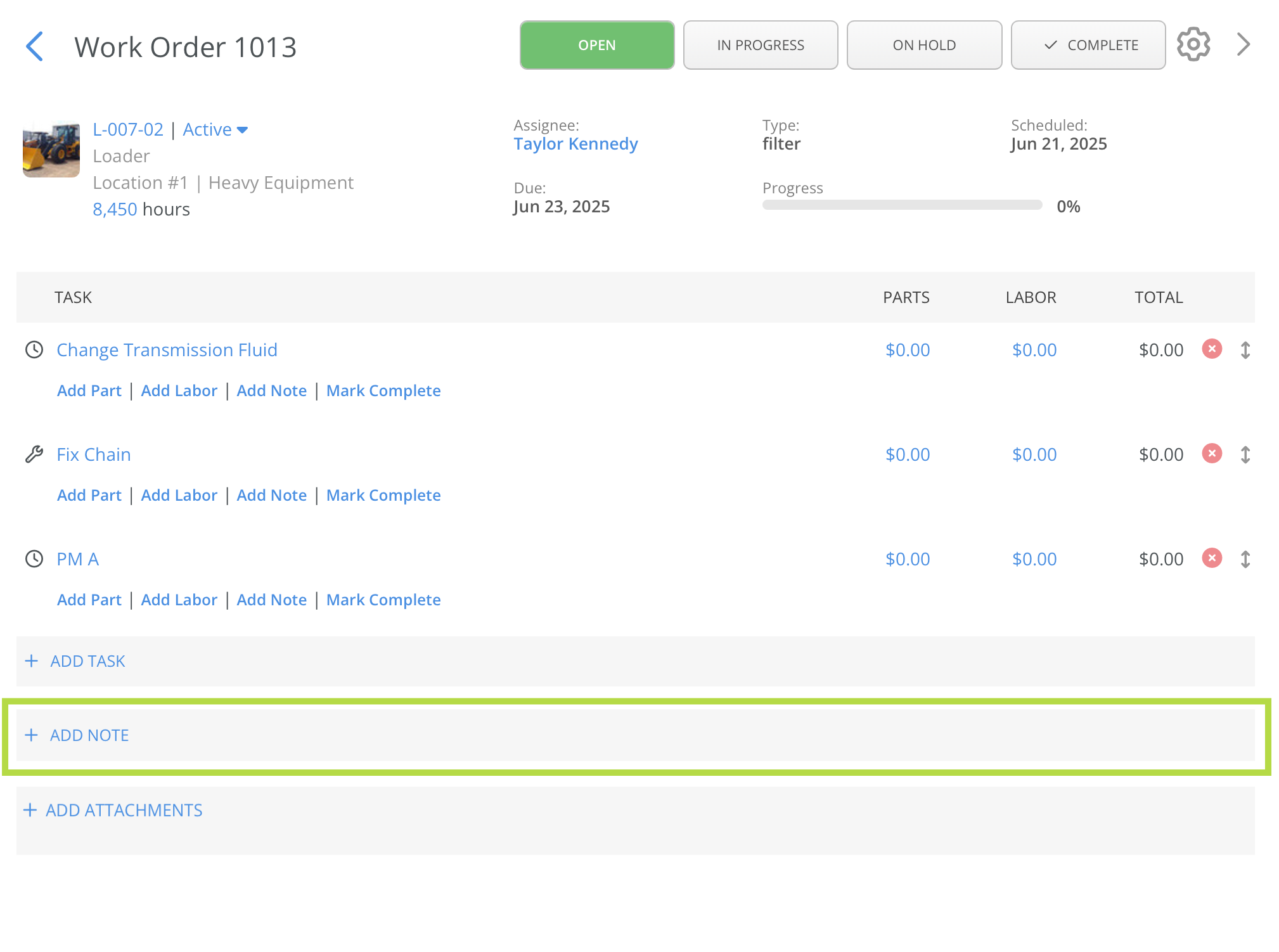Click reorder handle on Fix Chain row
This screenshot has height=952, width=1279.
(1245, 454)
